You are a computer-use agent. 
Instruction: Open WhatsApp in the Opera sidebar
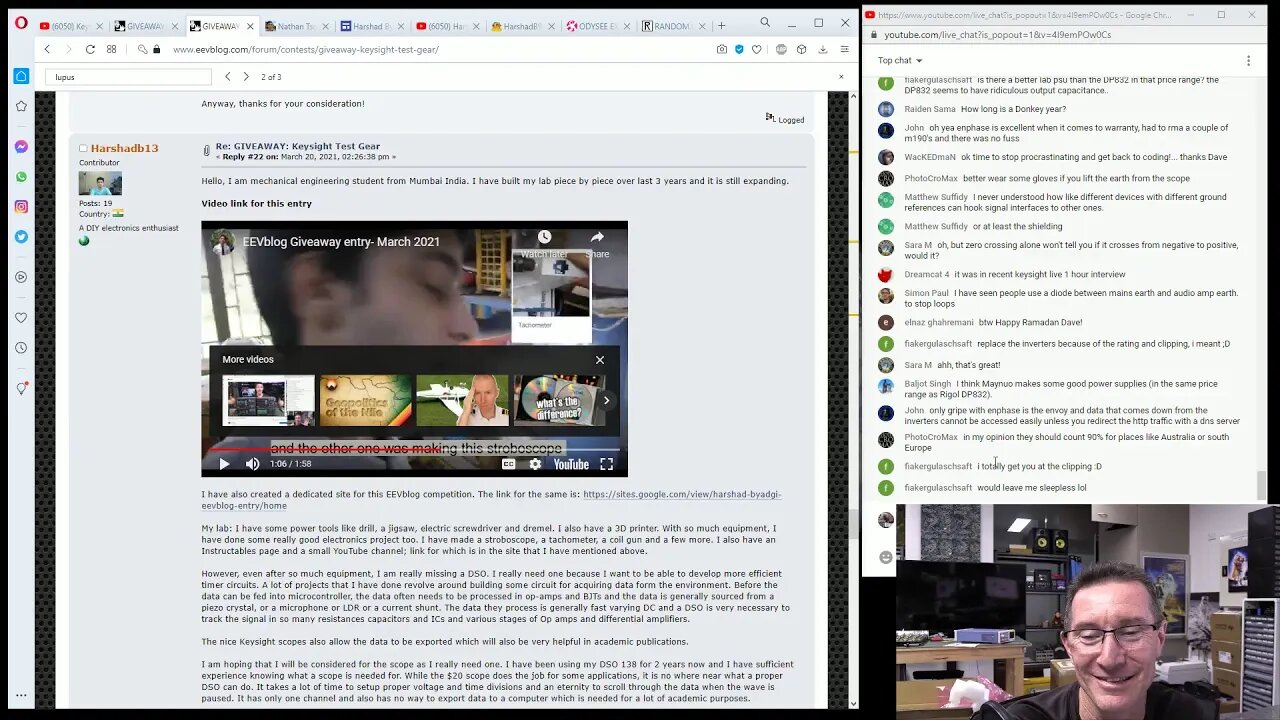tap(21, 176)
